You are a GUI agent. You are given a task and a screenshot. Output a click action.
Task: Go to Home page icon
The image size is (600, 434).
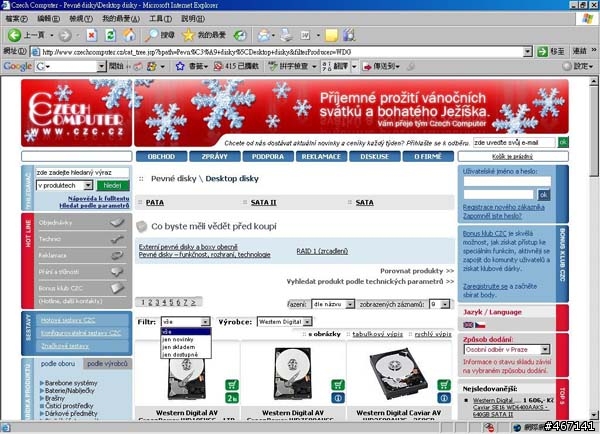[129, 35]
